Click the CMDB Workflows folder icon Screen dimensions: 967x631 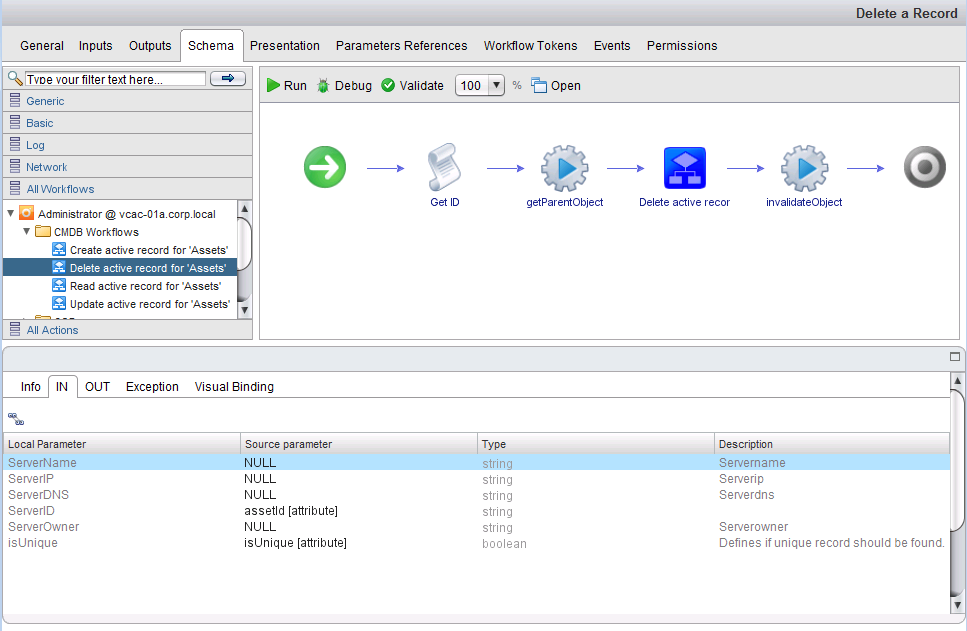(x=43, y=232)
